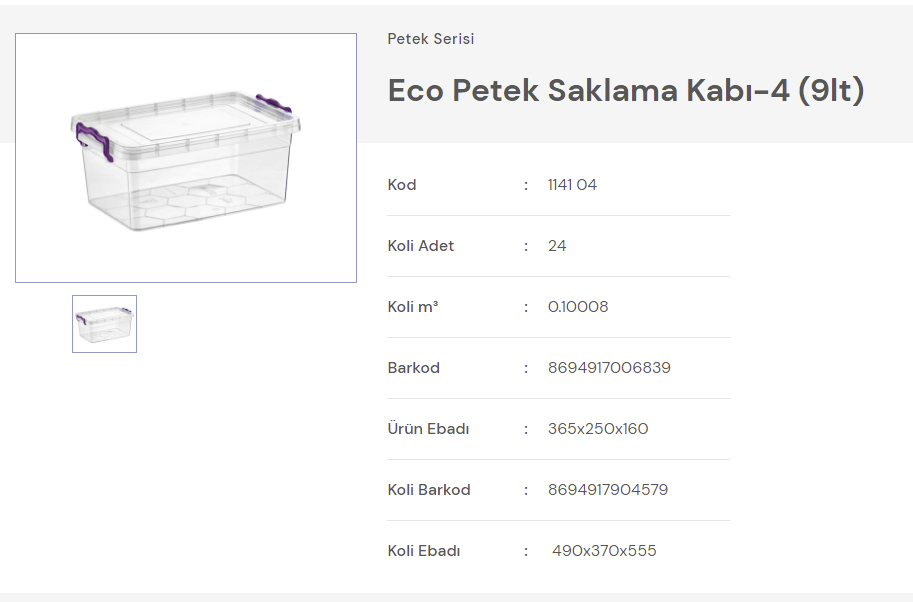Select the Ürün Ebadı label
The height and width of the screenshot is (602, 913).
pyautogui.click(x=428, y=429)
